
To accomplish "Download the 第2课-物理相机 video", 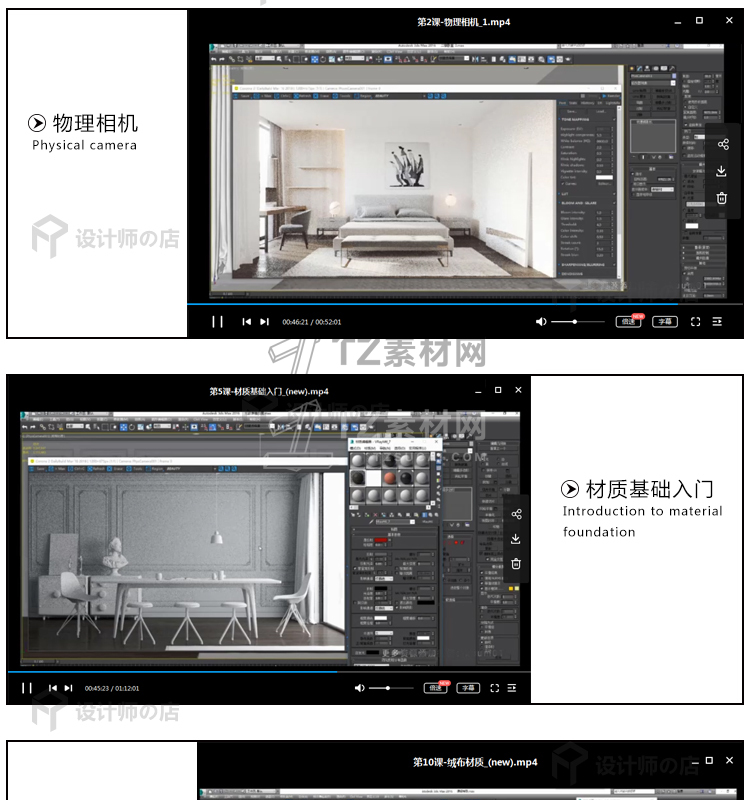I will pos(721,171).
